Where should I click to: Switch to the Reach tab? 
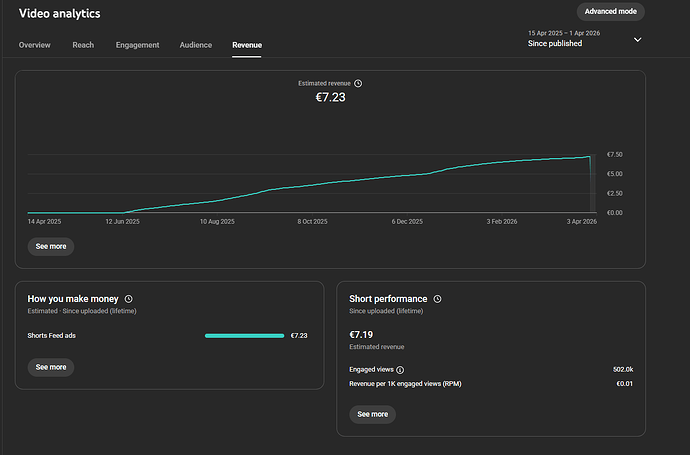pyautogui.click(x=83, y=45)
